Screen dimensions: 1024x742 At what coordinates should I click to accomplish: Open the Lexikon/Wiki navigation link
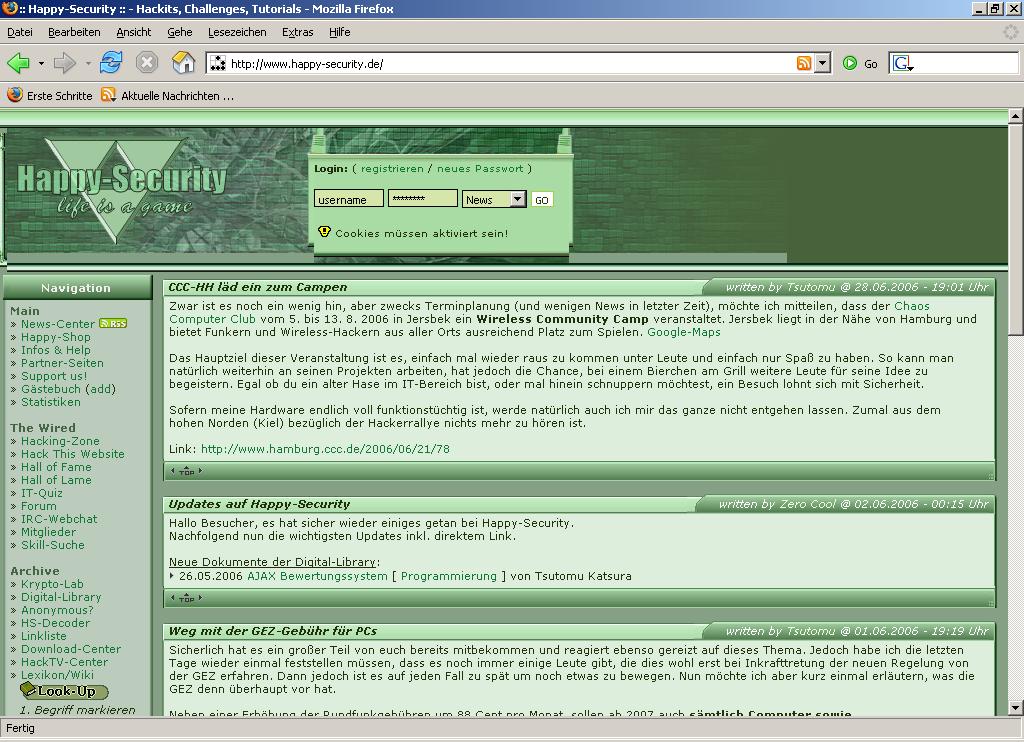(x=57, y=675)
